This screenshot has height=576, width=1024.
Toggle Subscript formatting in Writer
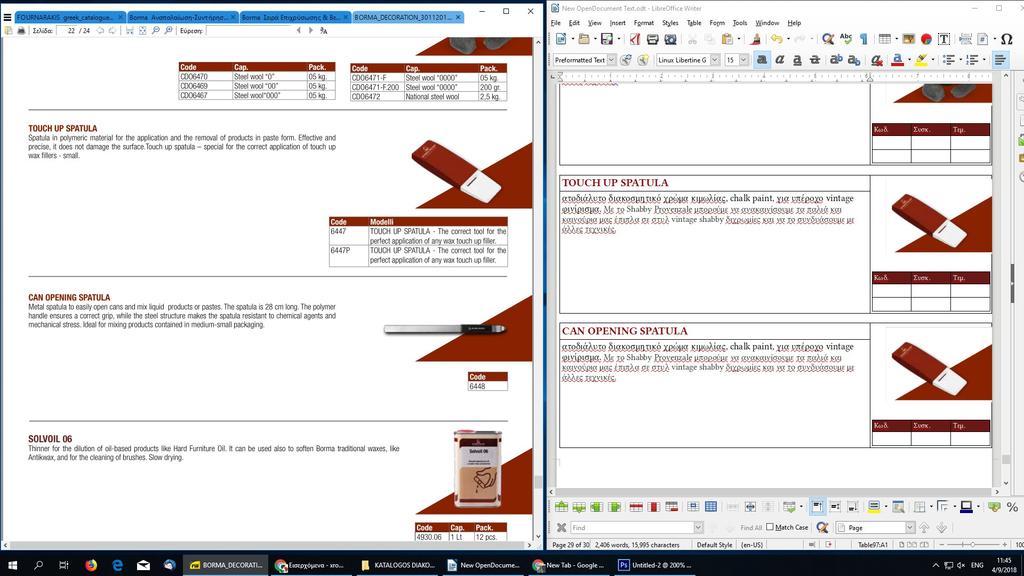(854, 60)
